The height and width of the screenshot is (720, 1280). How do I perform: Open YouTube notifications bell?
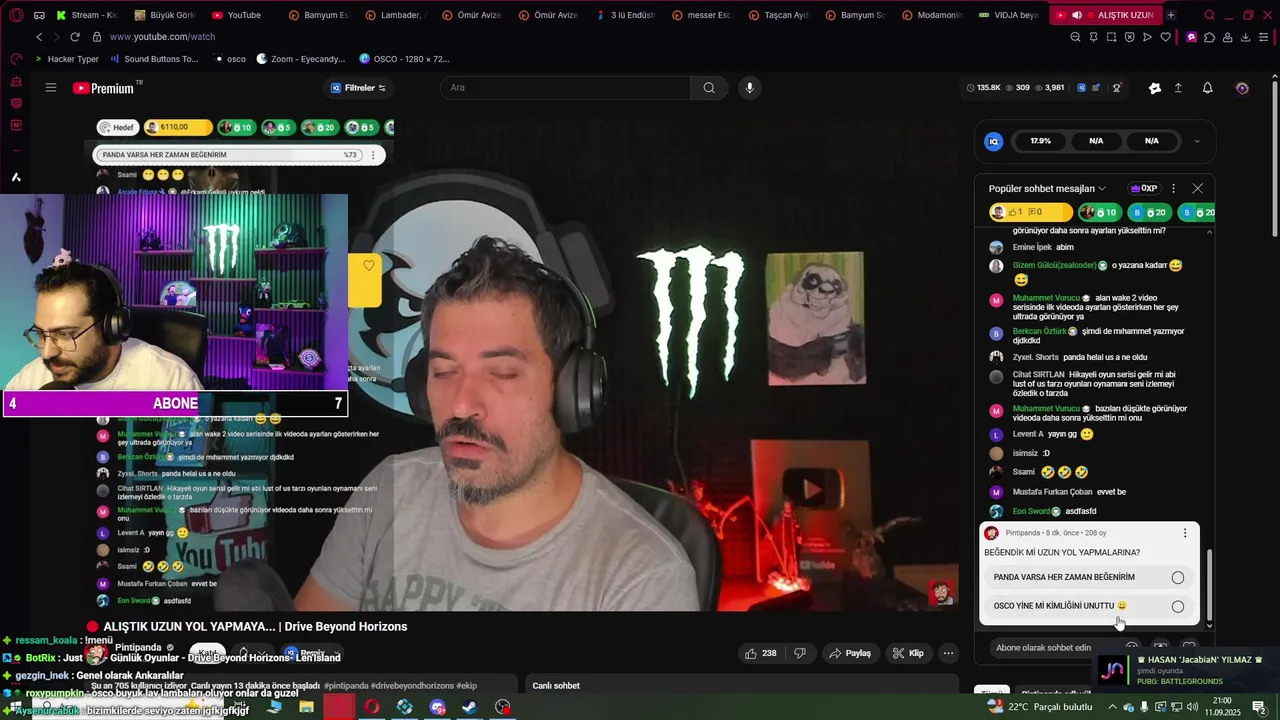[1207, 88]
